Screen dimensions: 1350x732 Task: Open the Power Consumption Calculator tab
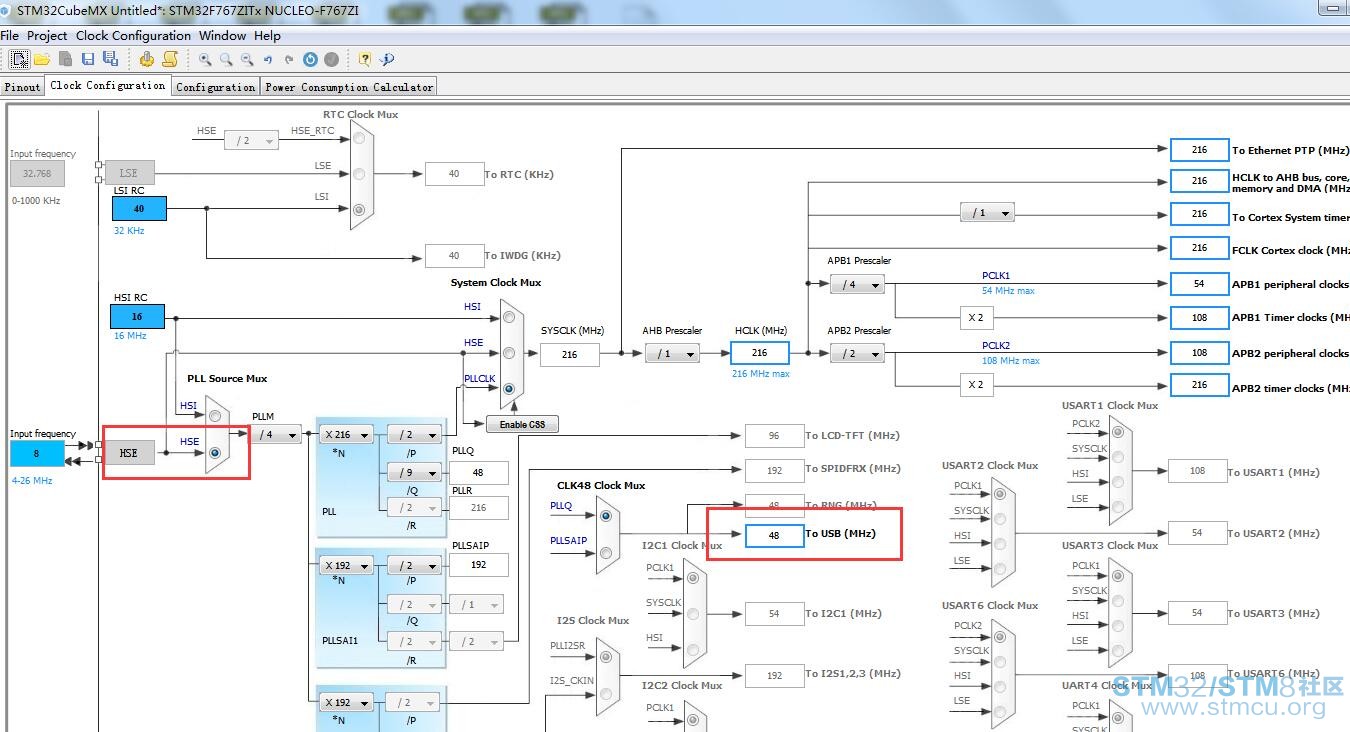coord(349,87)
